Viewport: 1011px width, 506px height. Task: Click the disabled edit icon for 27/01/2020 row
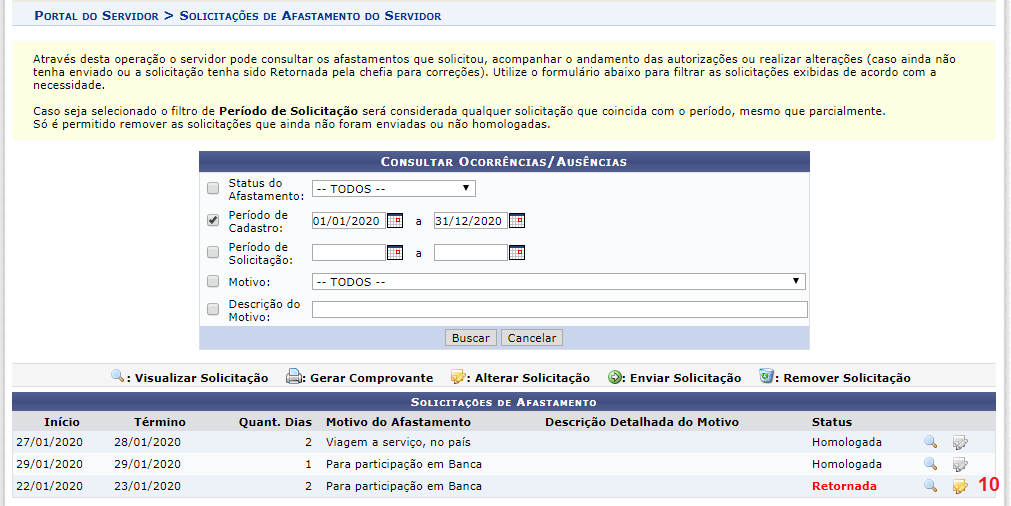tap(960, 441)
